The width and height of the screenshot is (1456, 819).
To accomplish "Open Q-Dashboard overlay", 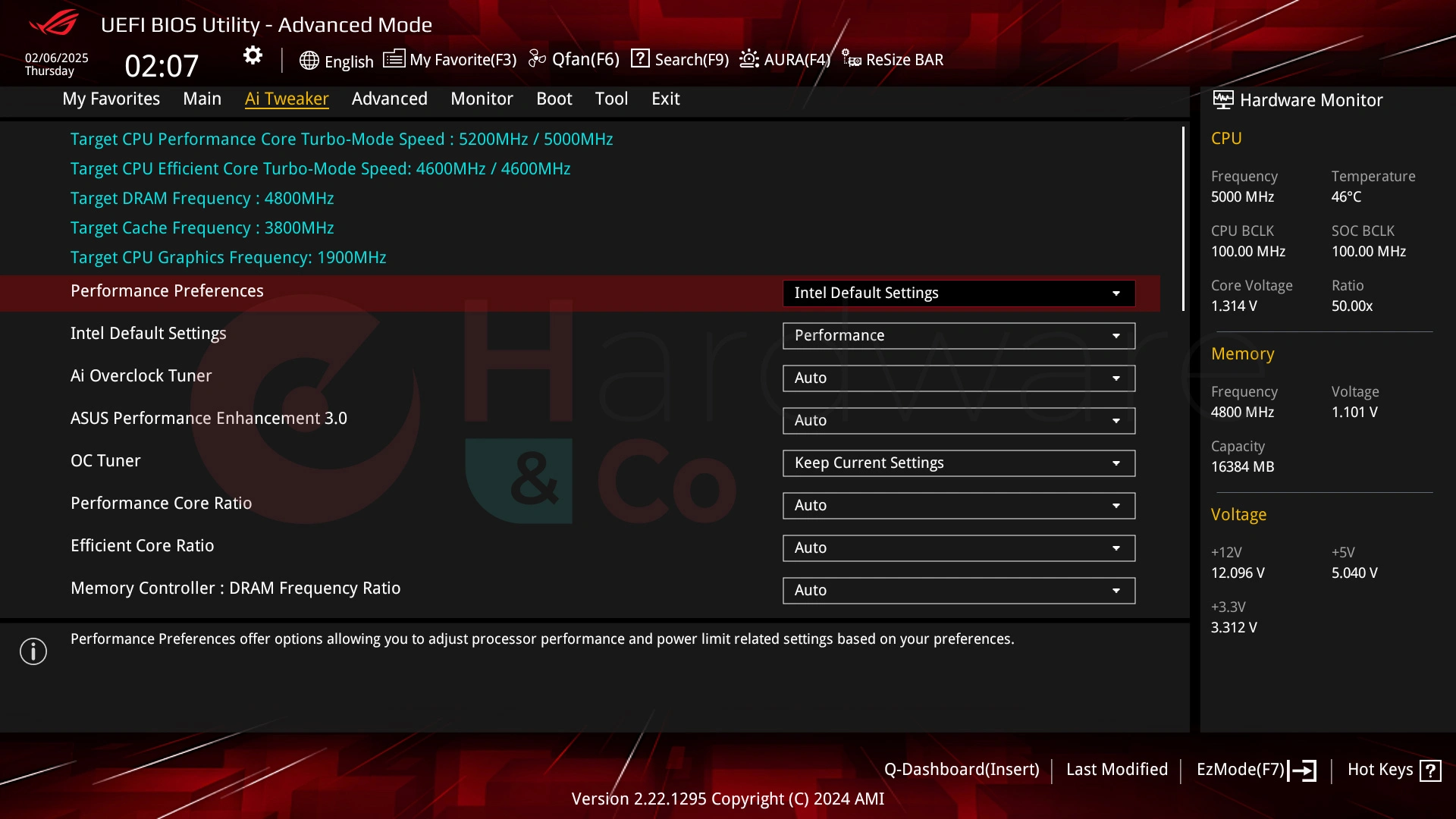I will (x=960, y=769).
